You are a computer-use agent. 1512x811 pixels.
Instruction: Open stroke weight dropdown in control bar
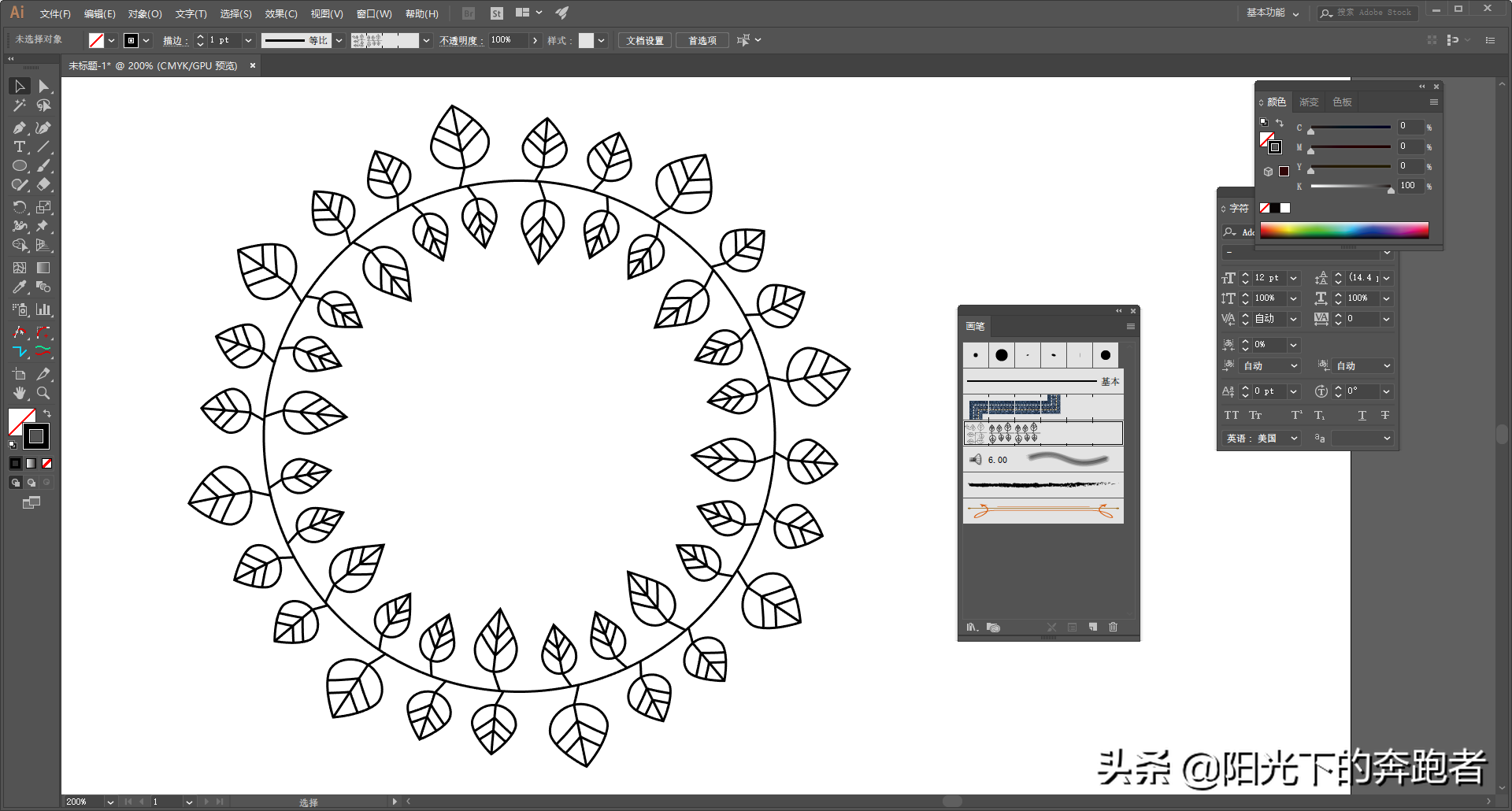click(x=249, y=40)
